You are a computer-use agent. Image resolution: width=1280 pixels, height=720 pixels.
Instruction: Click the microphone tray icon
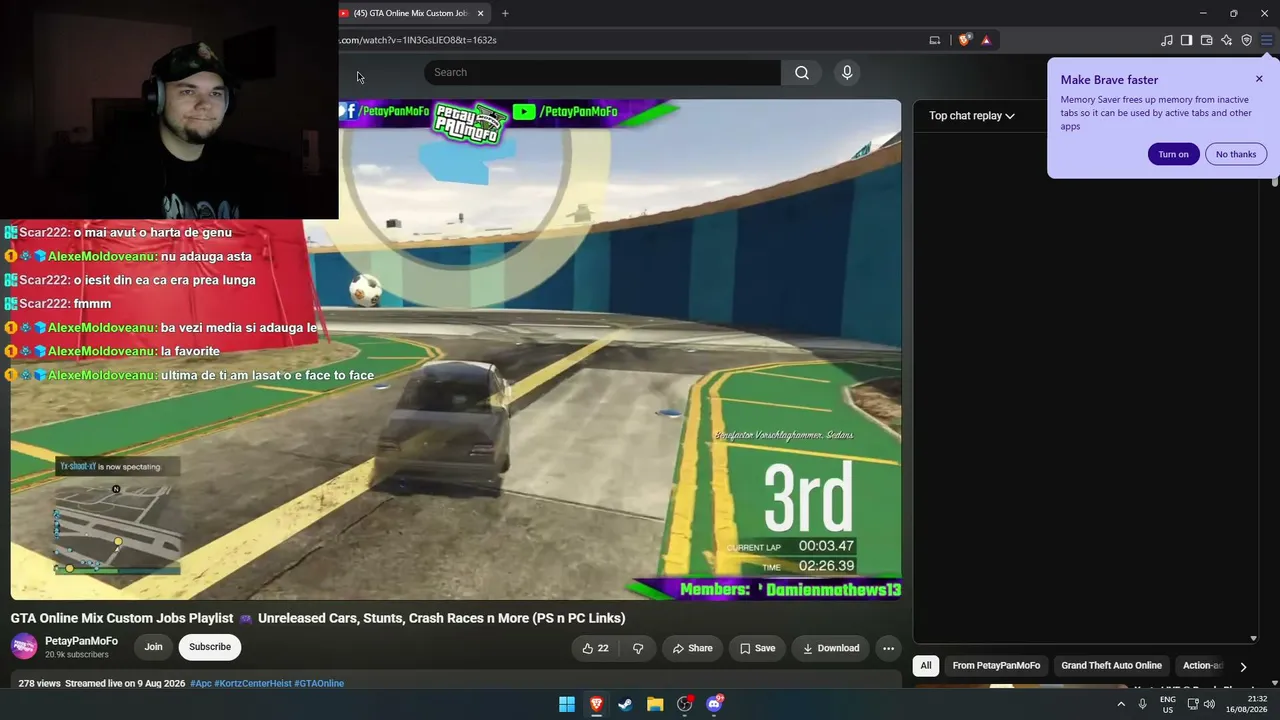pyautogui.click(x=1142, y=704)
